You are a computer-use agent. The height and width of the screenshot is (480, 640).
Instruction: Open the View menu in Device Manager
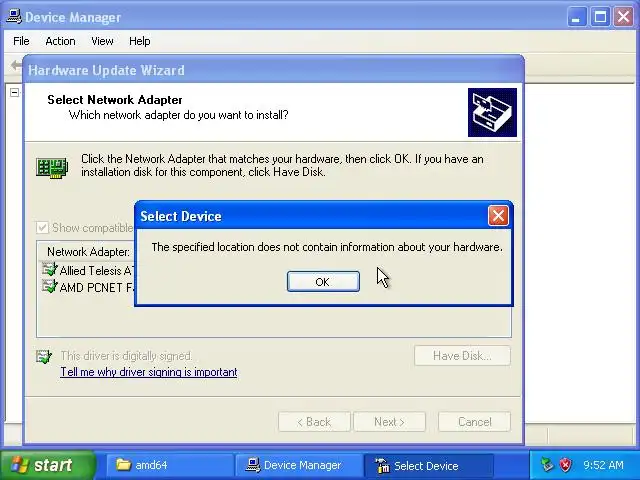tap(102, 41)
